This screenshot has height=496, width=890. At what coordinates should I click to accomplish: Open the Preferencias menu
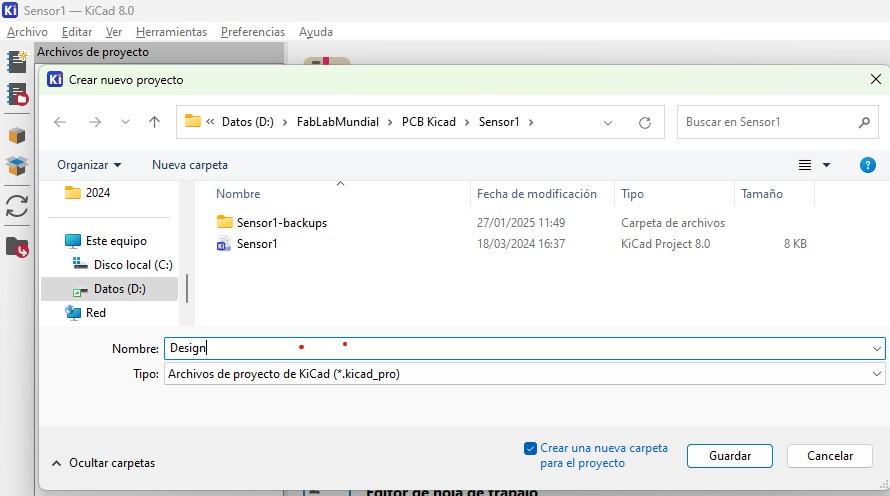tap(253, 32)
